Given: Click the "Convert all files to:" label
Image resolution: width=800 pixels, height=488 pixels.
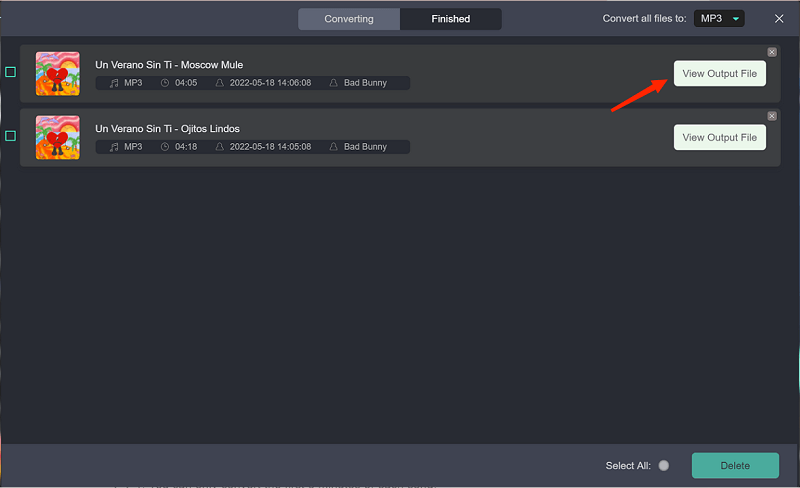Looking at the screenshot, I should coord(644,18).
